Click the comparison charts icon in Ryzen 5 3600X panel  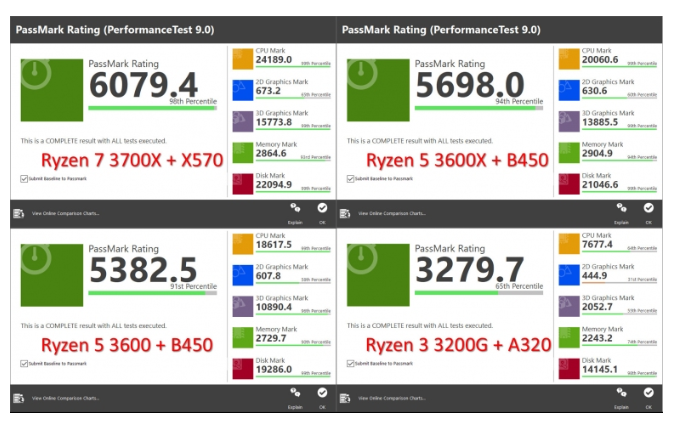coord(345,214)
